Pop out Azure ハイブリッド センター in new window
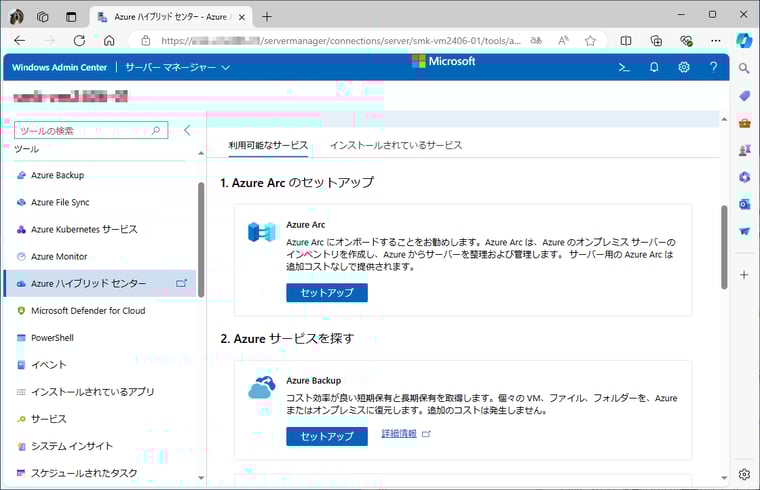Screen dimensions: 760x490 click(181, 283)
